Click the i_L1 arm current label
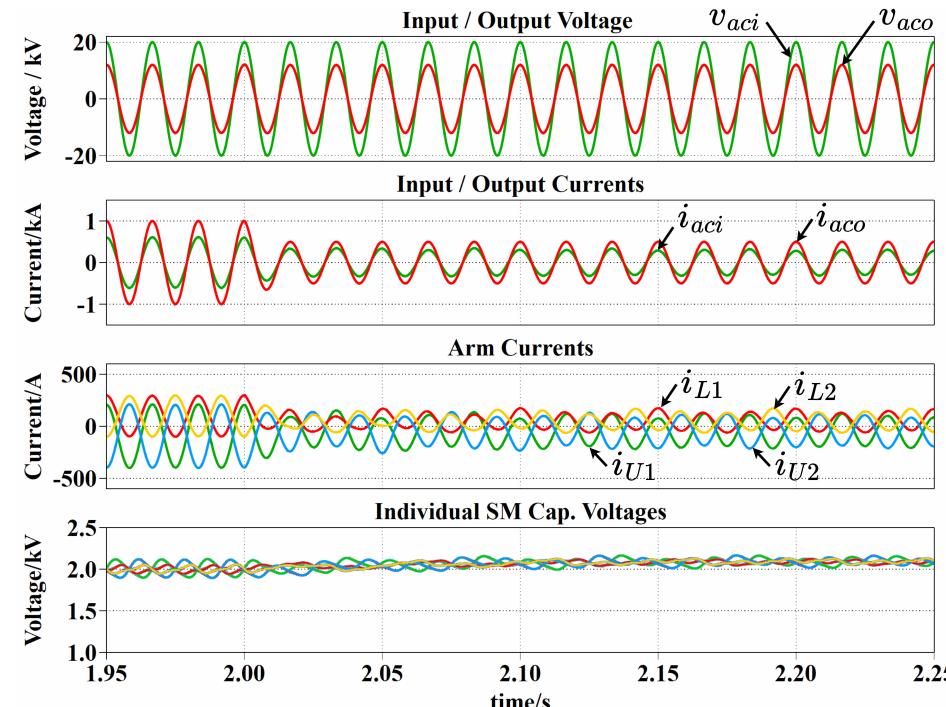Screen dimensions: 946x707 pyautogui.click(x=701, y=385)
